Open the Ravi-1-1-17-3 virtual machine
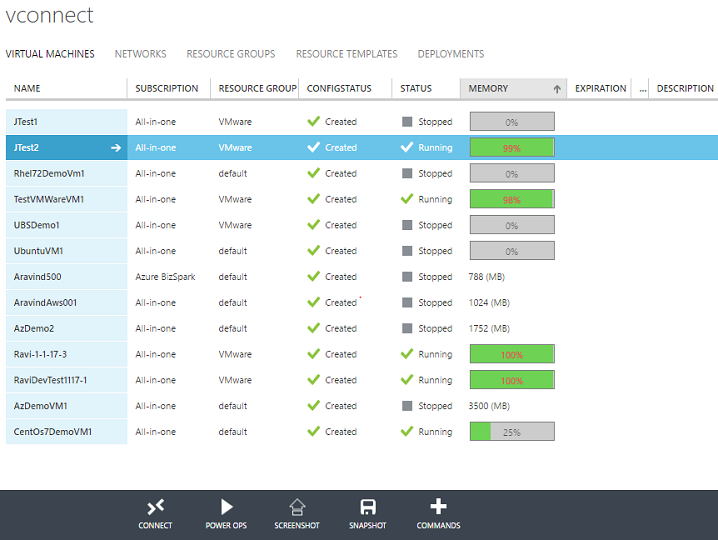Image resolution: width=718 pixels, height=540 pixels. click(41, 354)
